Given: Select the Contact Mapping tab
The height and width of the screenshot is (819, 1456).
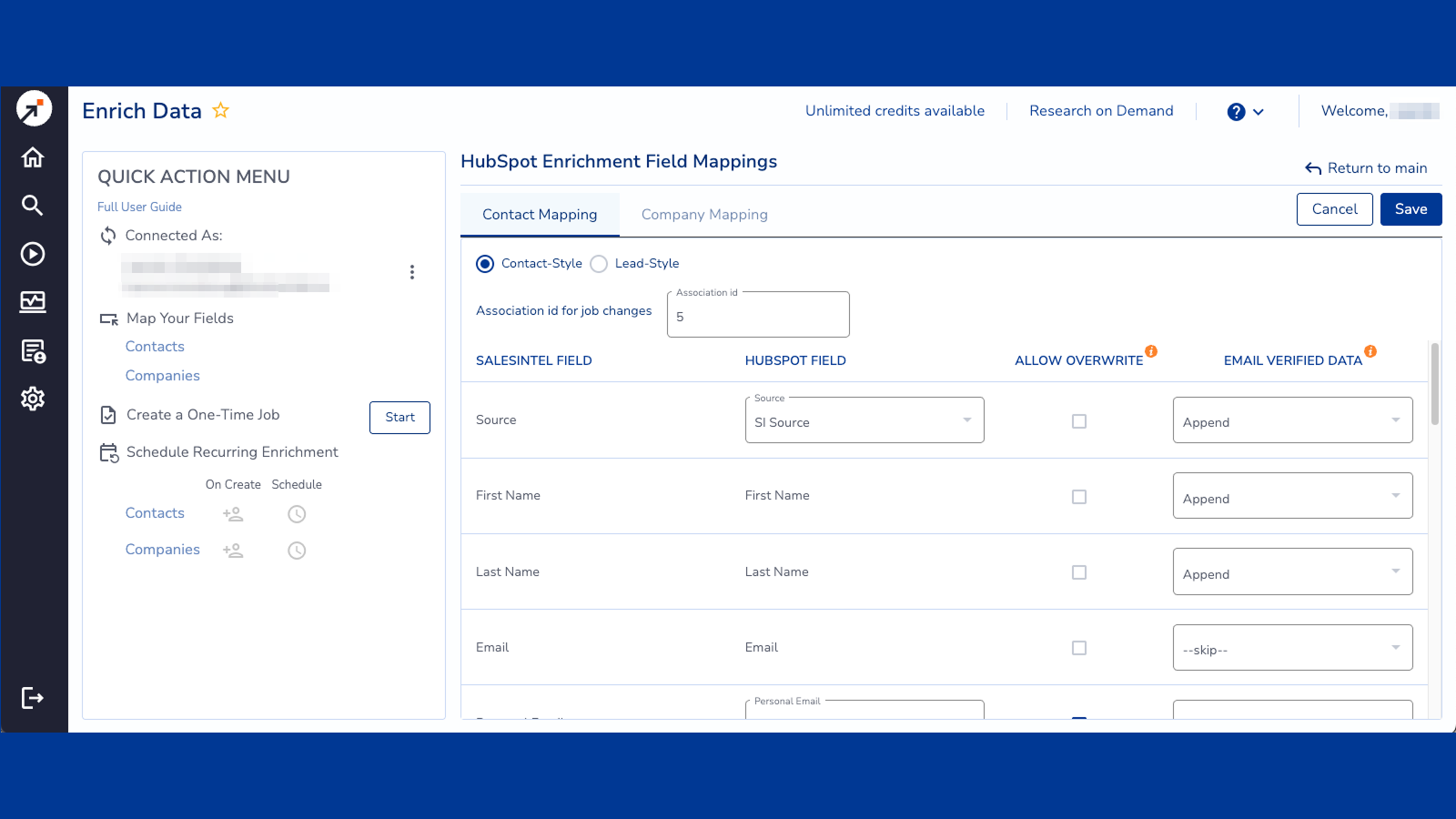Looking at the screenshot, I should coord(540,215).
